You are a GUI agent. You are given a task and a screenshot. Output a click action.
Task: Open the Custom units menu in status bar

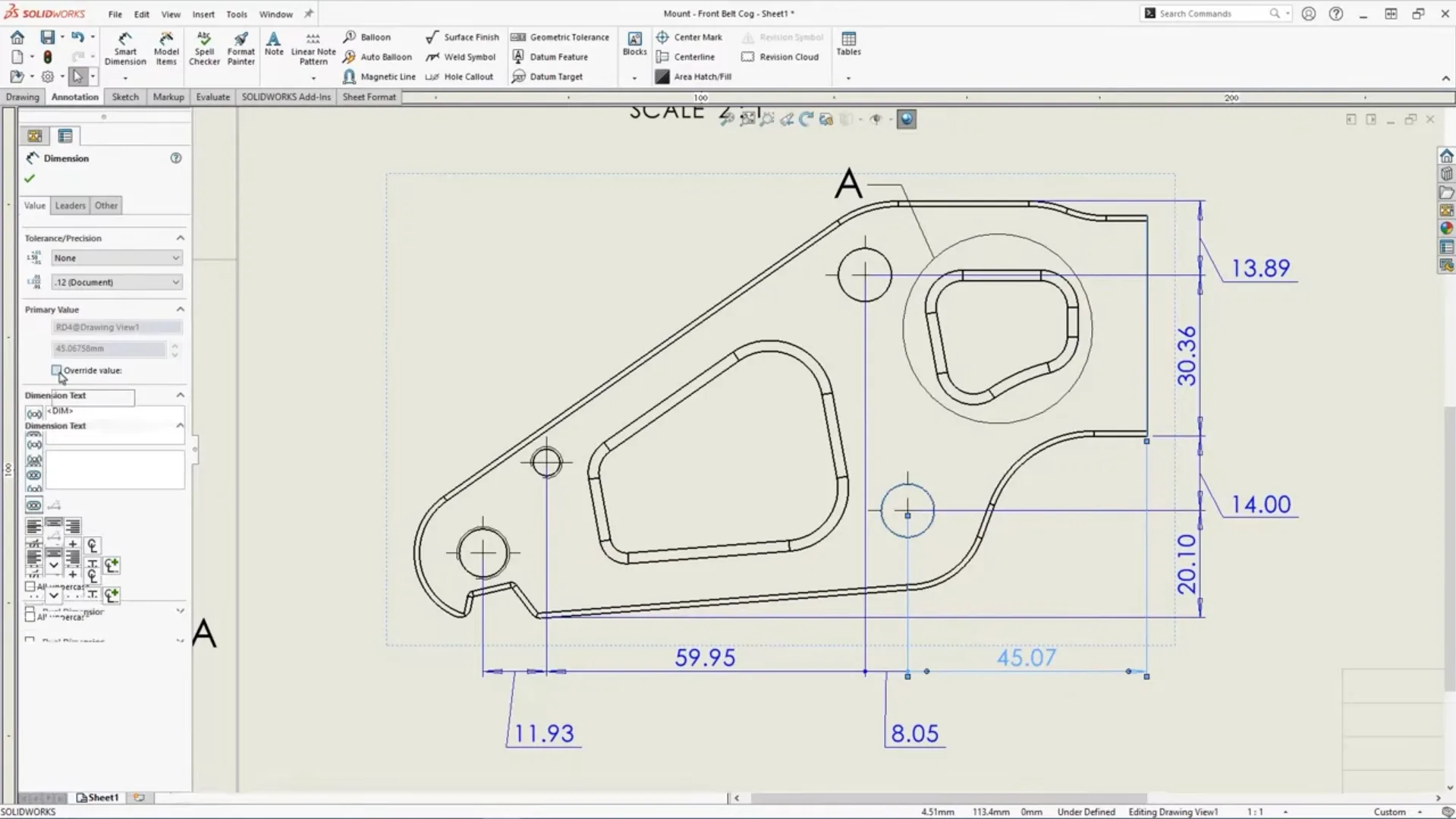point(1398,812)
